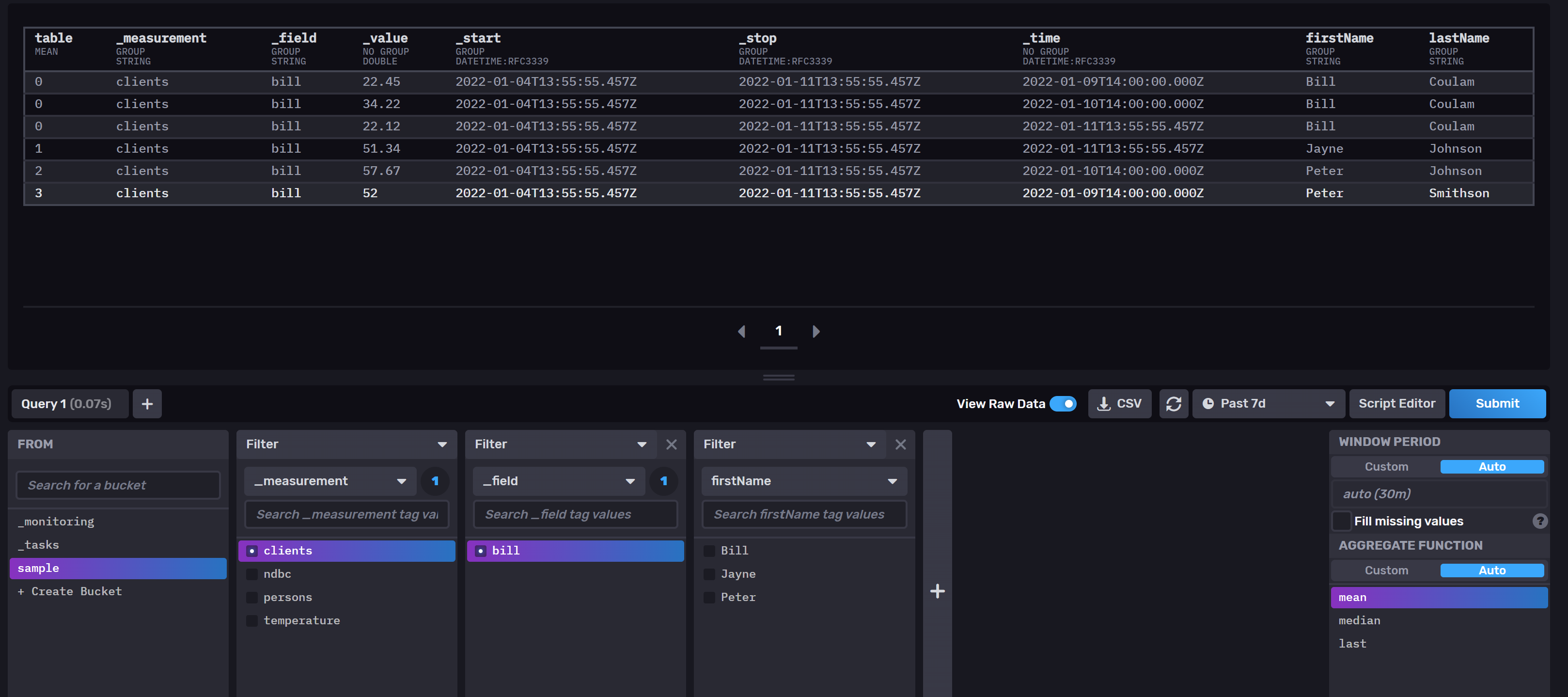Open the Script Editor
The width and height of the screenshot is (1568, 697).
[1396, 404]
